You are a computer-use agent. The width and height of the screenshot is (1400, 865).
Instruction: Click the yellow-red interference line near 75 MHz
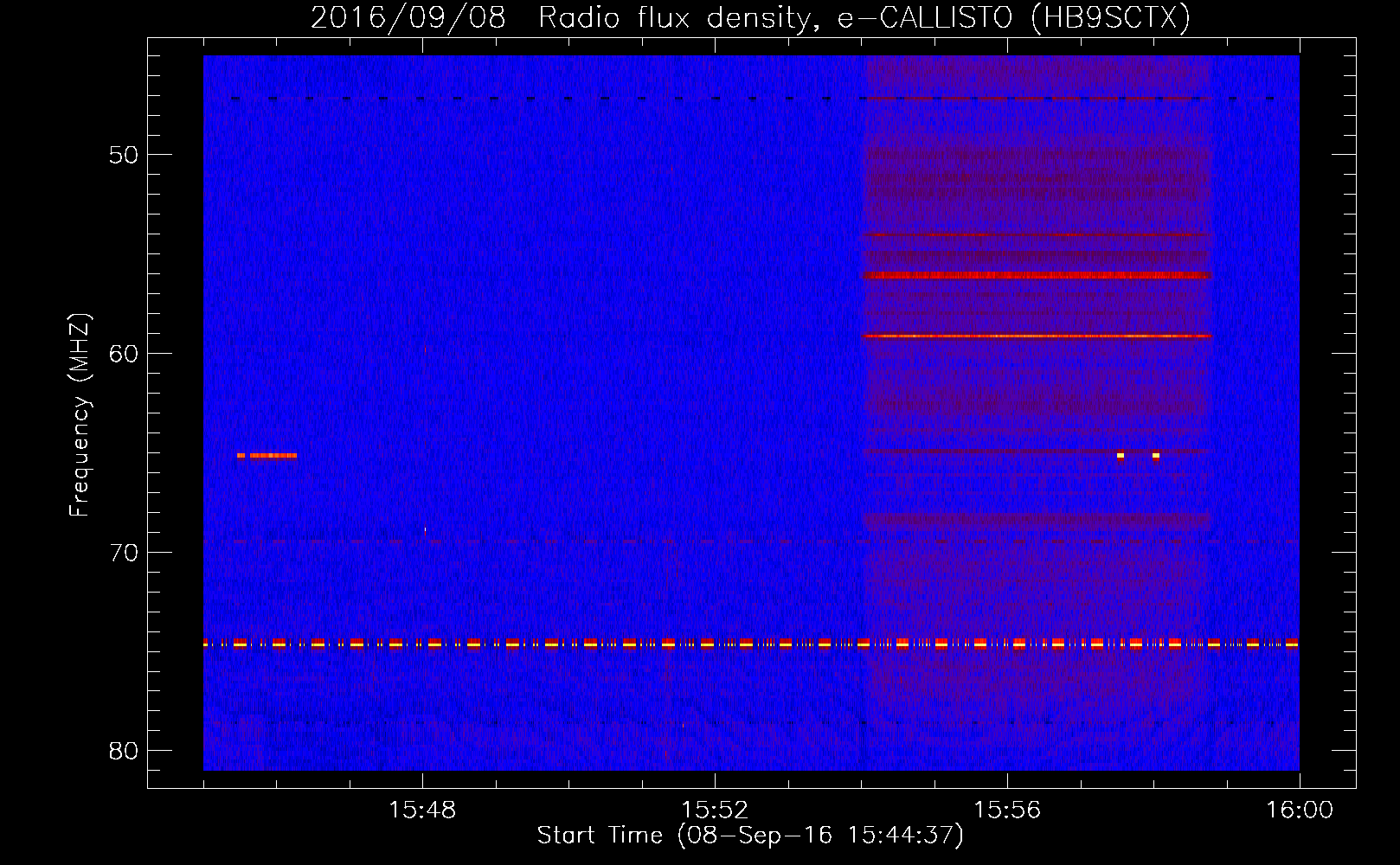click(751, 644)
